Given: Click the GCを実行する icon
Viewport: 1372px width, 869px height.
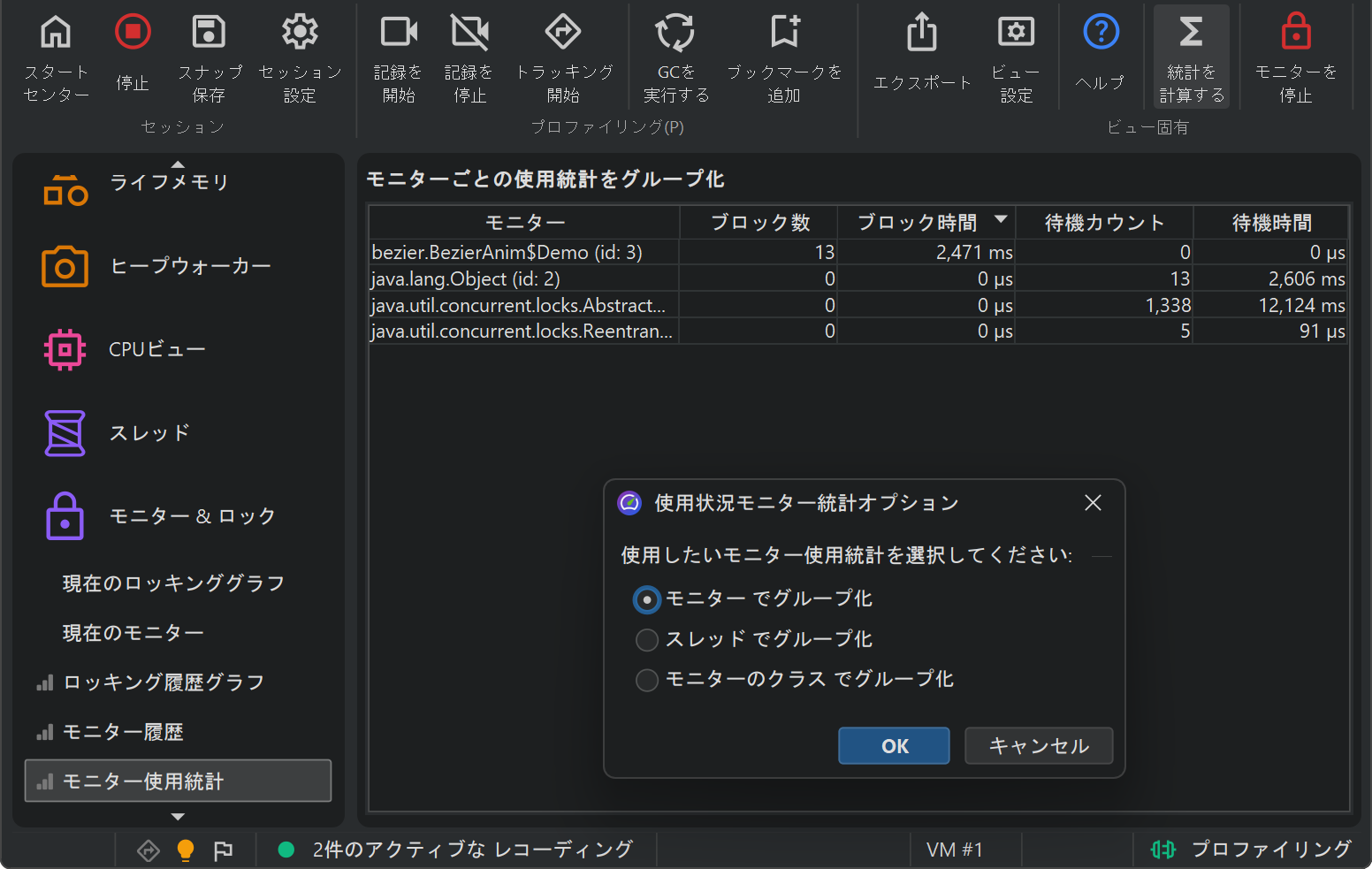Looking at the screenshot, I should click(x=675, y=33).
